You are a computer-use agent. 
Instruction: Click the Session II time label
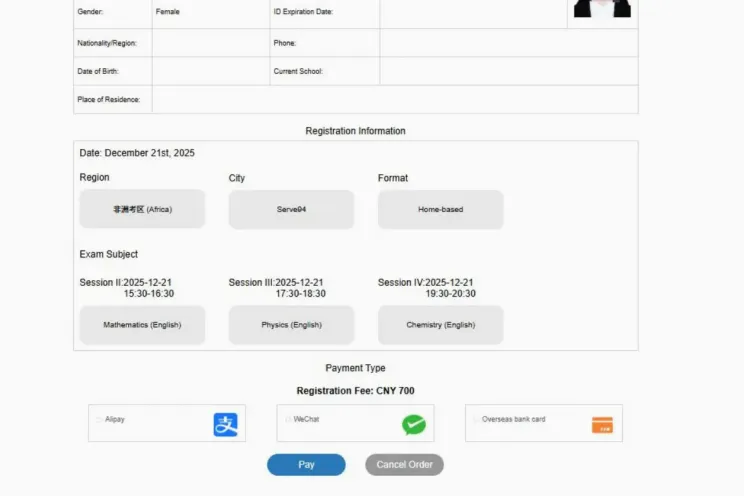coord(126,288)
